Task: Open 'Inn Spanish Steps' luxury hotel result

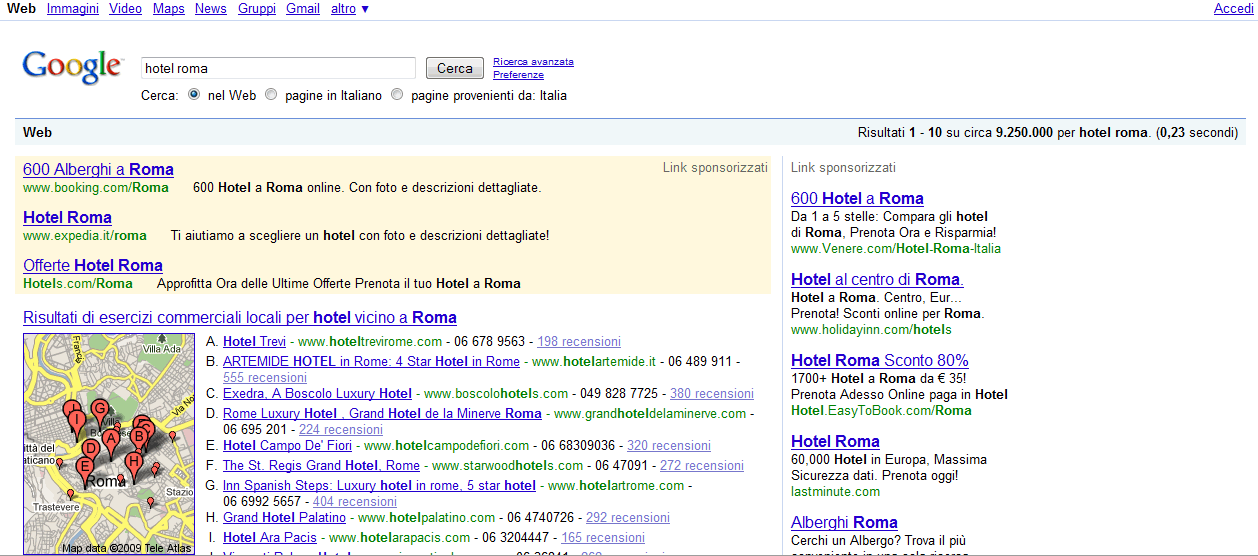Action: pyautogui.click(x=379, y=486)
